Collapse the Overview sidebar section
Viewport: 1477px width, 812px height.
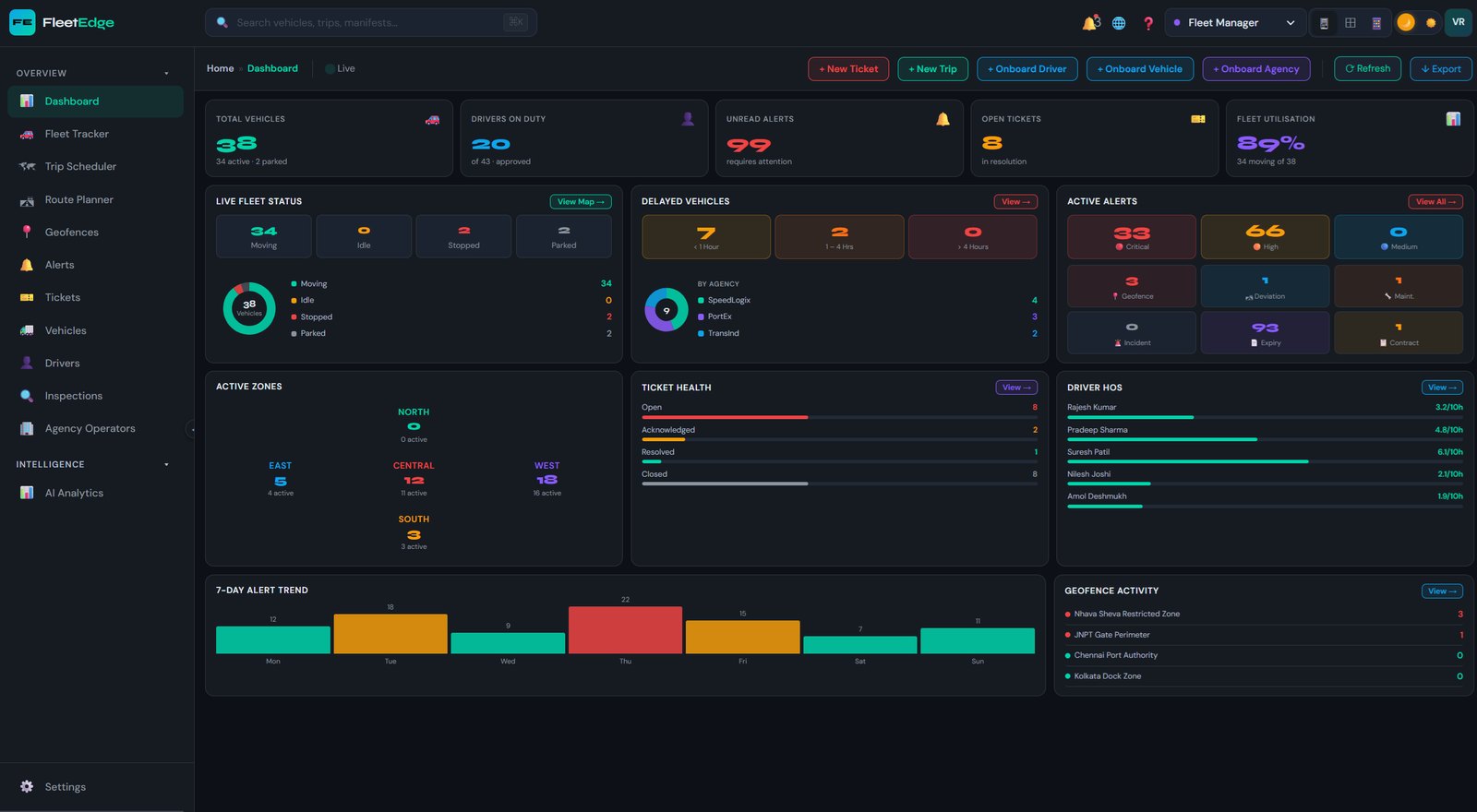[166, 74]
